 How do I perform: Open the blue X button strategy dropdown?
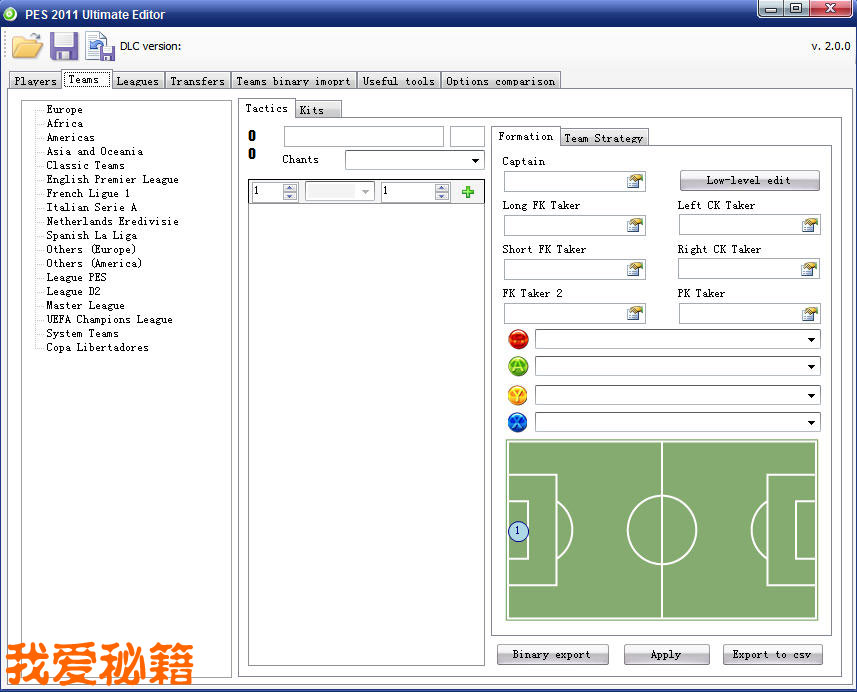[810, 423]
